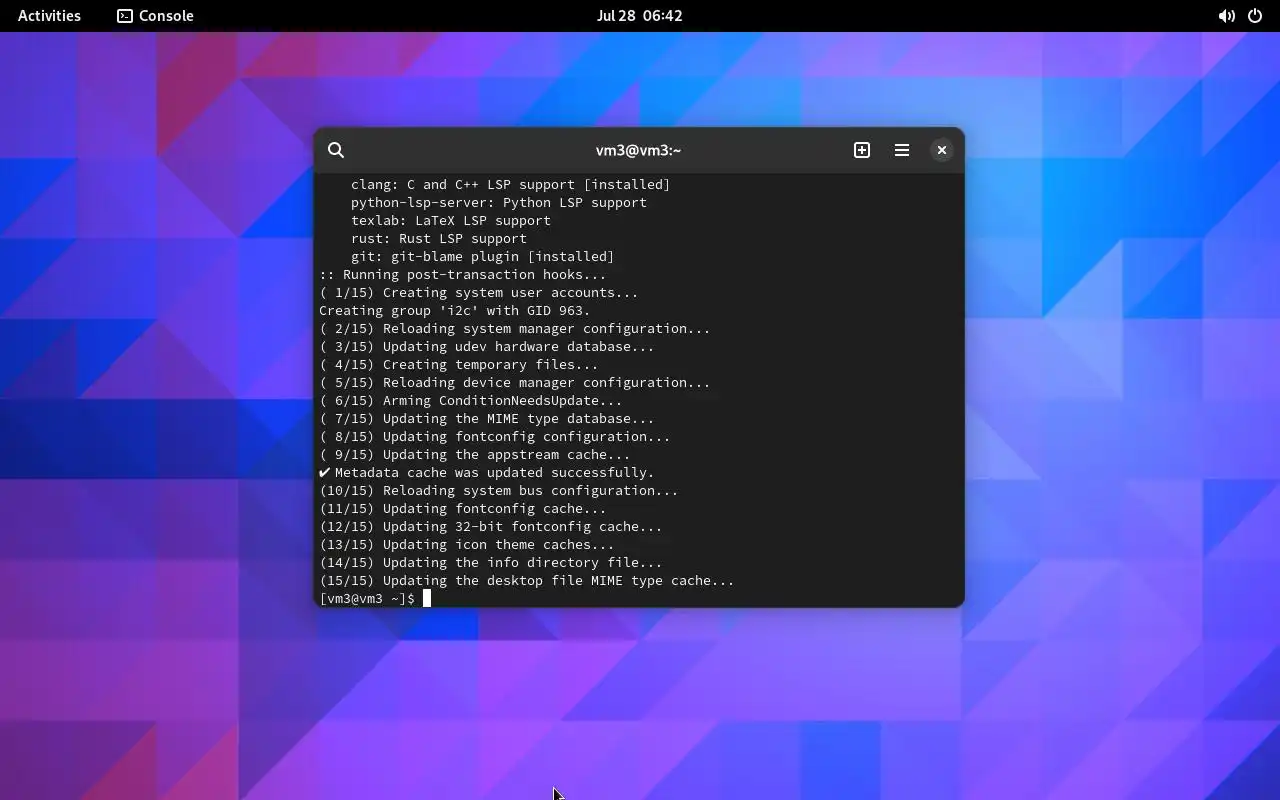1280x800 pixels.
Task: Click '( 8/15) Updating fontconfig configuration...' line
Action: click(495, 436)
